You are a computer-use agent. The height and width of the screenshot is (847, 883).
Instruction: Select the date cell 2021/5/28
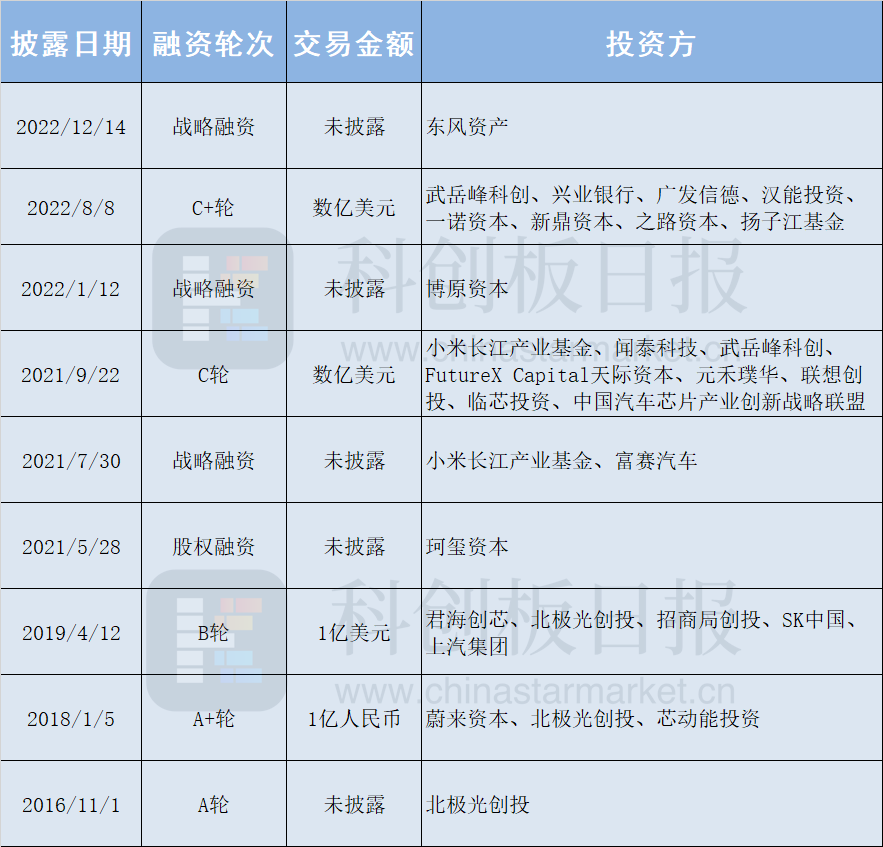(71, 546)
